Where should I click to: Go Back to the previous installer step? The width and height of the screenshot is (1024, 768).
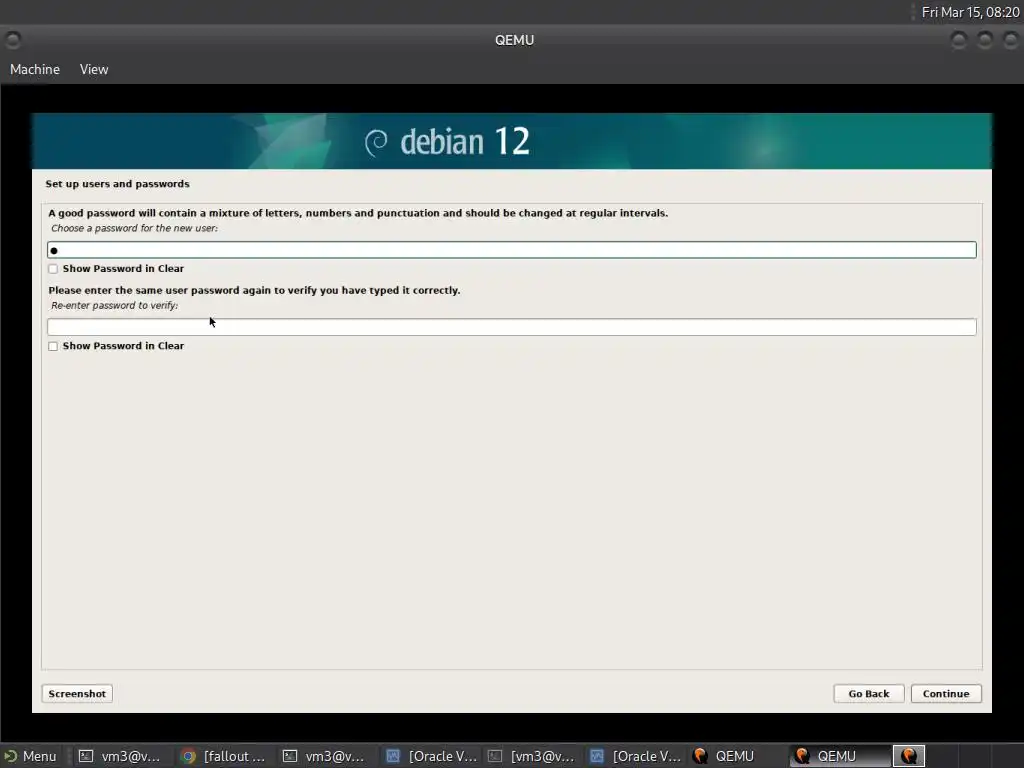[869, 694]
